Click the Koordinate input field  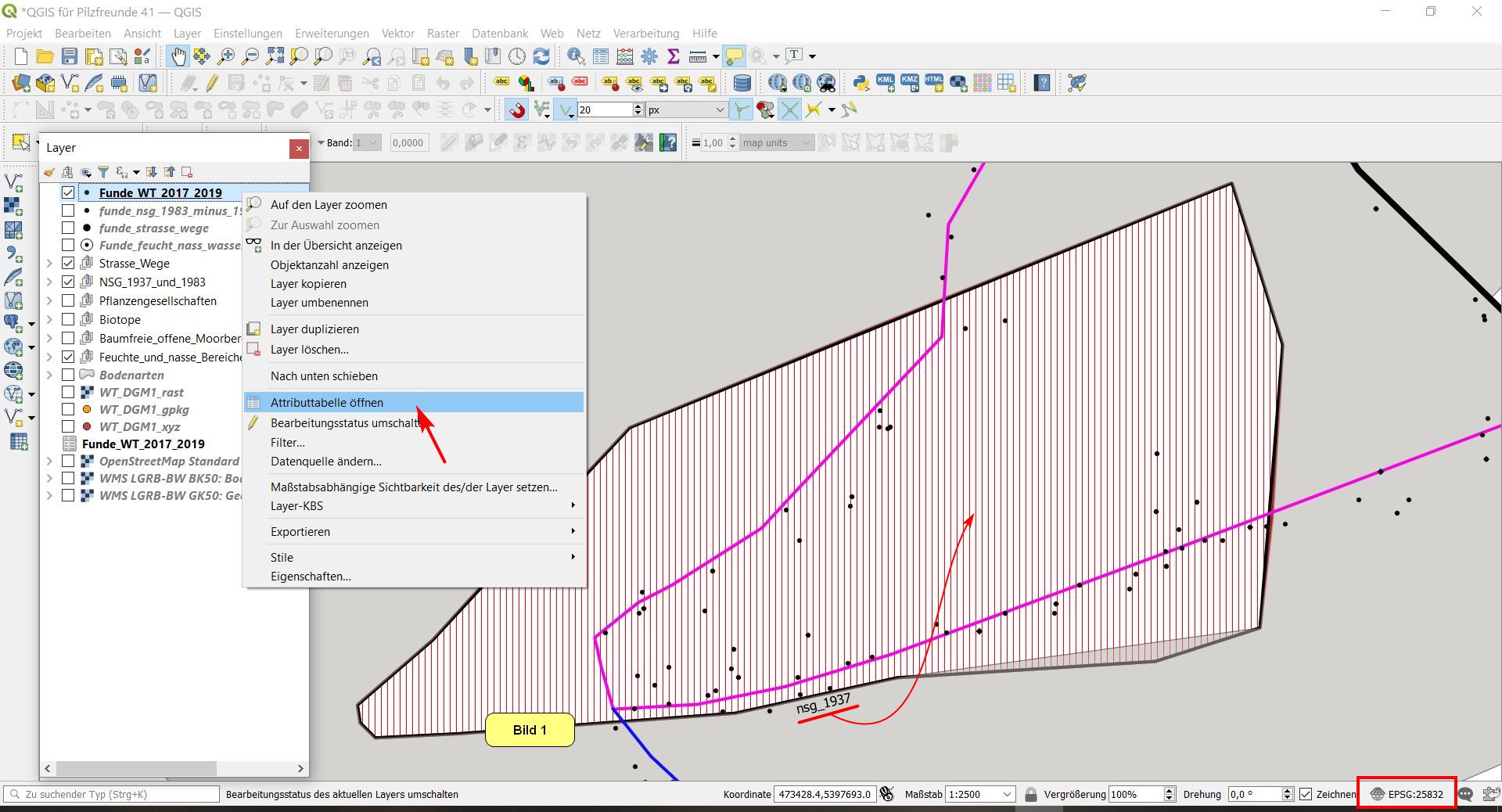824,794
